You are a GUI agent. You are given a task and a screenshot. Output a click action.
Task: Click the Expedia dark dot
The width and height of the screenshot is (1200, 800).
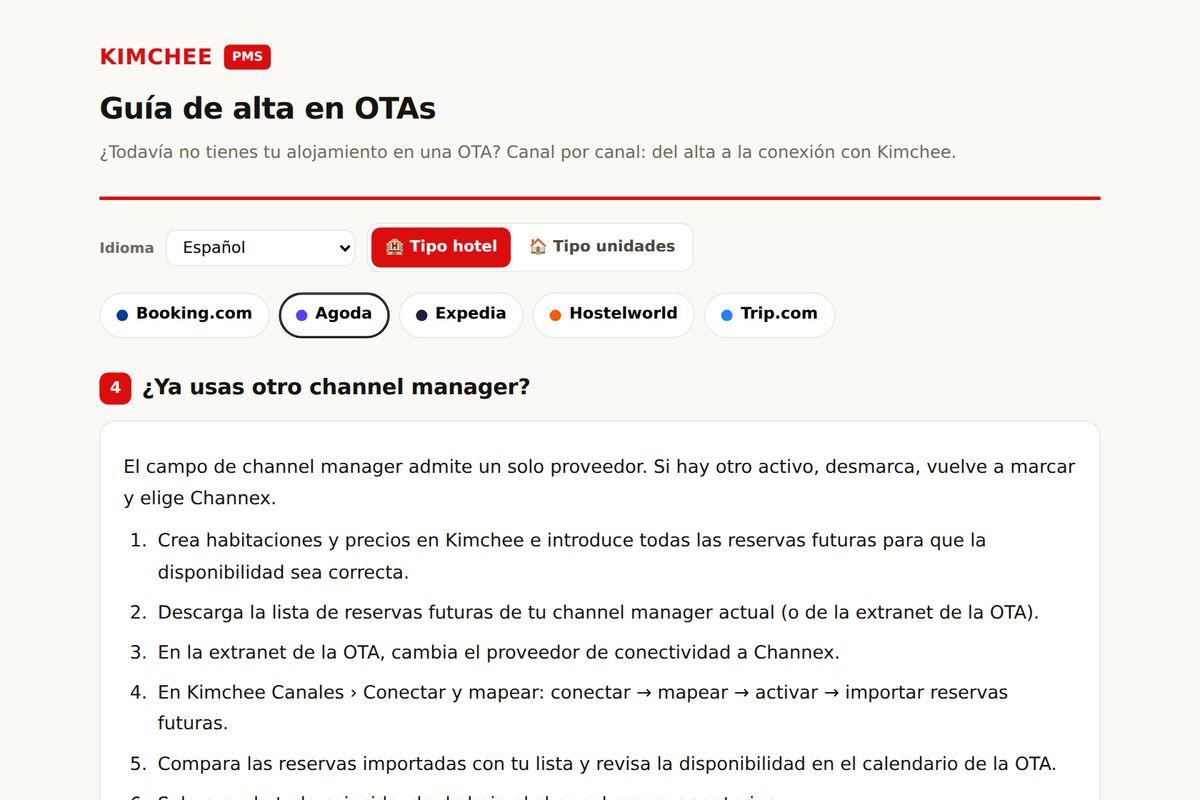pyautogui.click(x=421, y=315)
